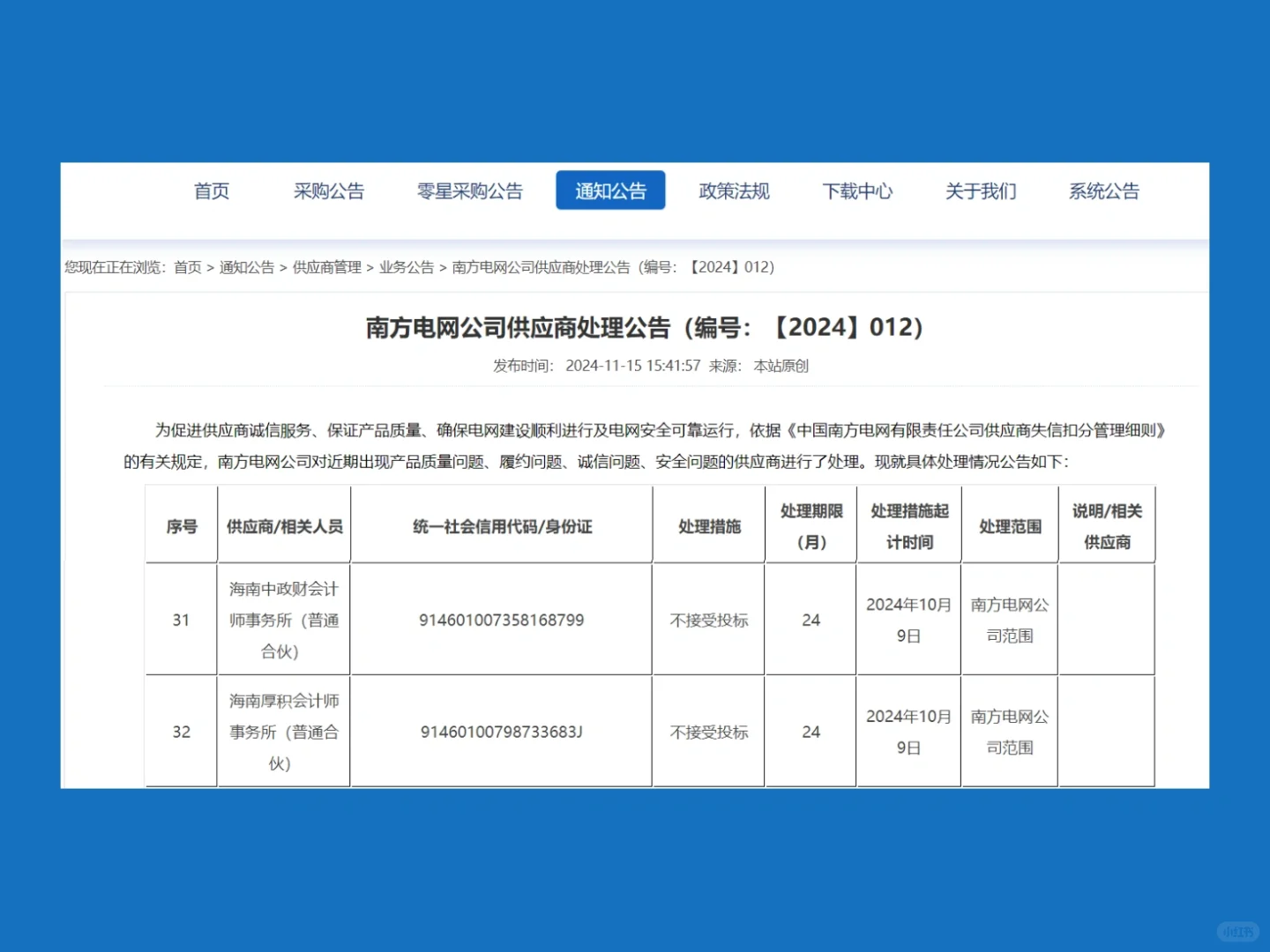Click the 24 month cell in row 31
The image size is (1270, 952).
[x=811, y=620]
